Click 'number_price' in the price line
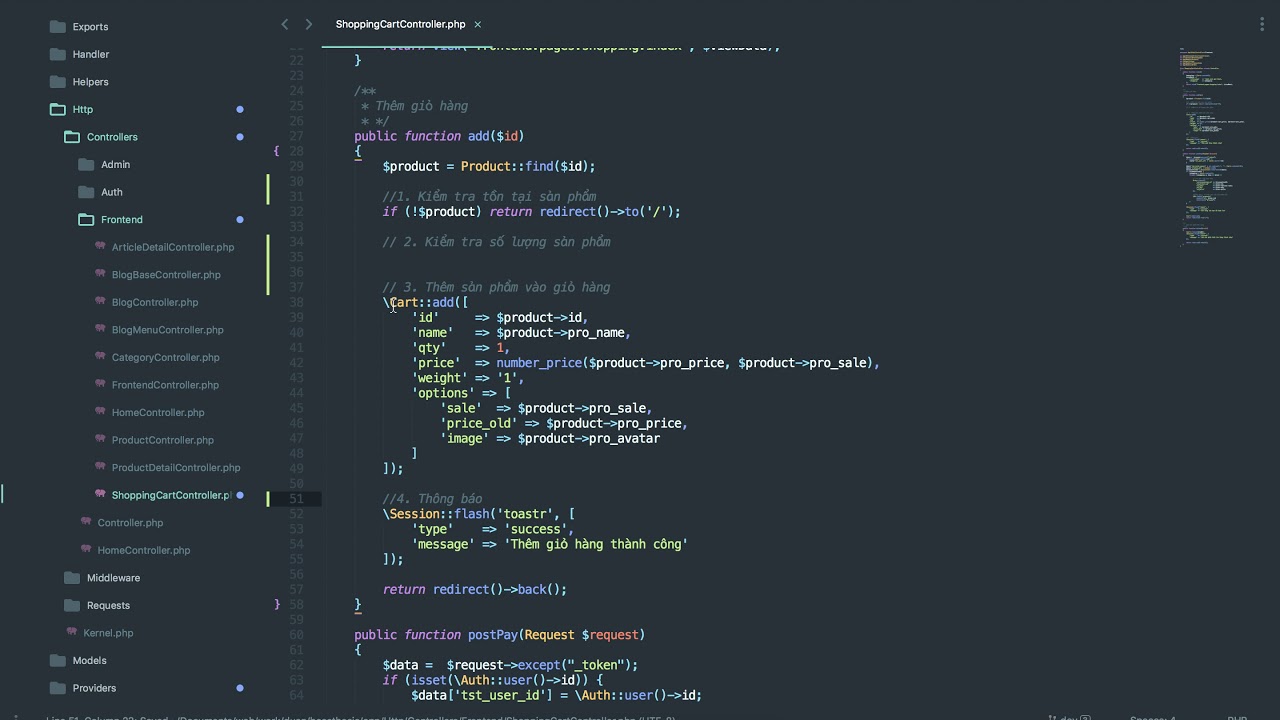1280x720 pixels. (x=539, y=363)
